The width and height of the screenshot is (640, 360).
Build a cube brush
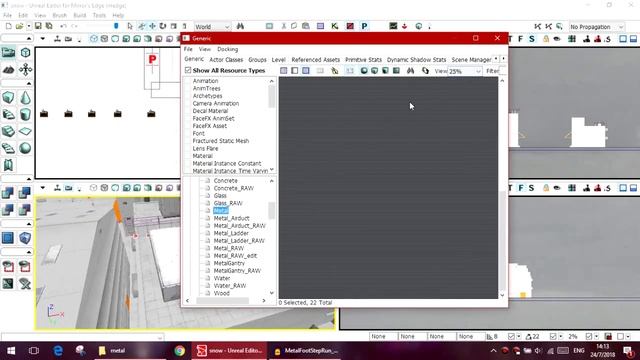tap(8, 98)
